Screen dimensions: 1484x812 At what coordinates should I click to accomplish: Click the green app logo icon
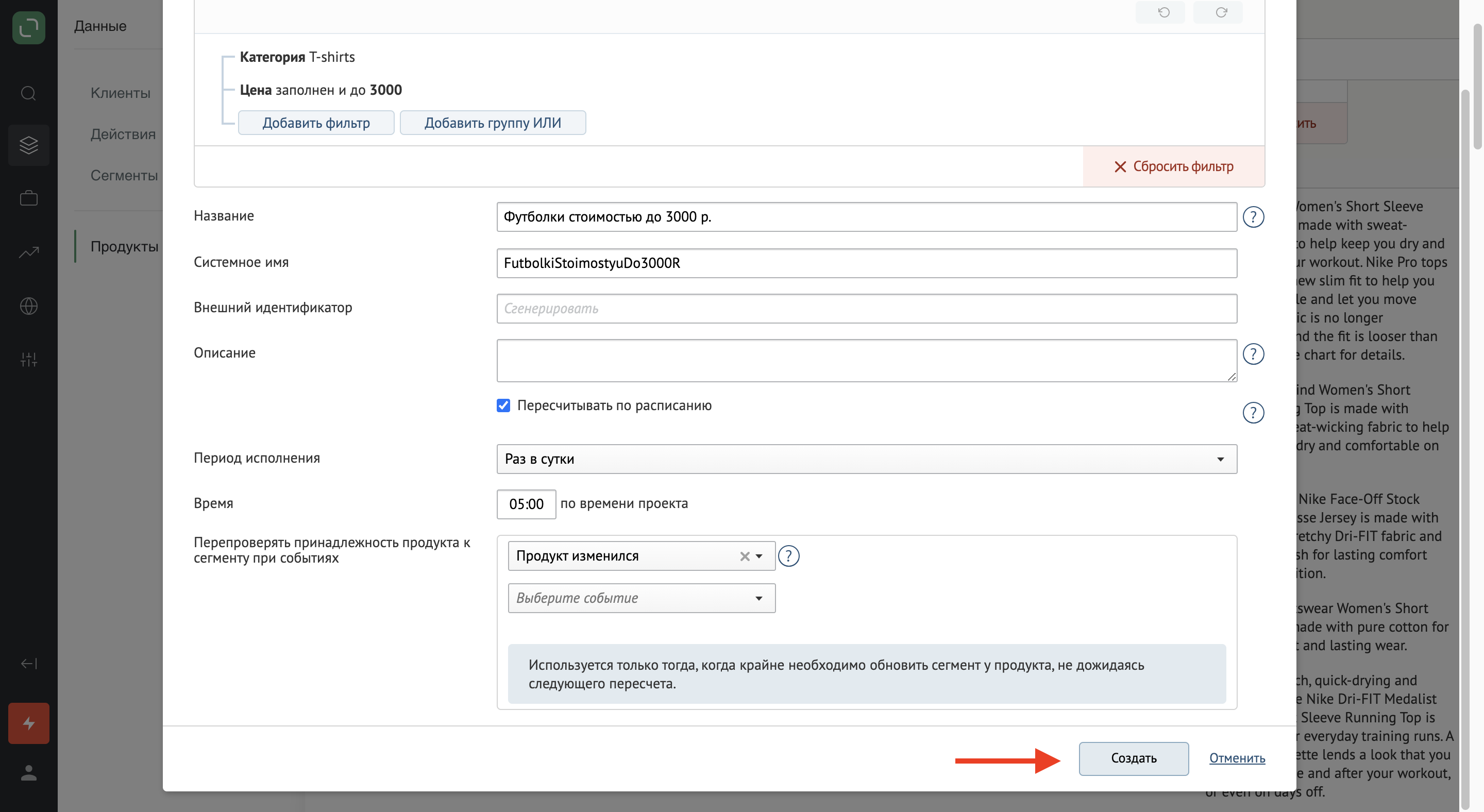coord(28,27)
